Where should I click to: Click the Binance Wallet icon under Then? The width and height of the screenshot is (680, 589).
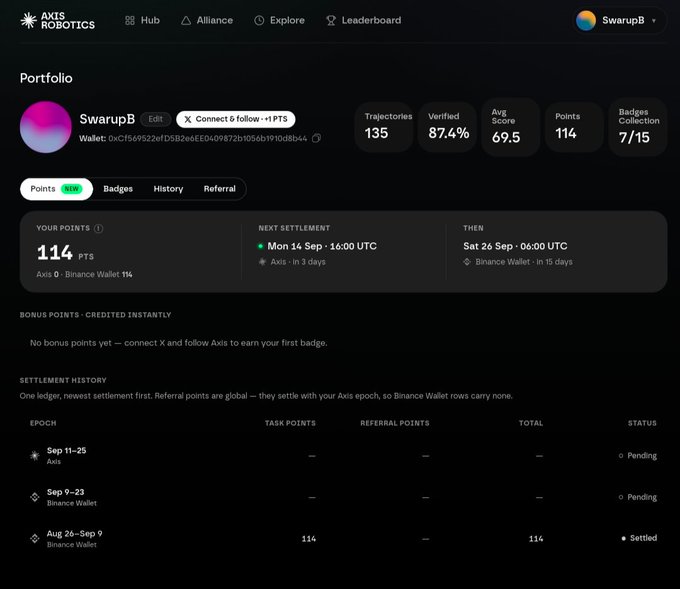point(467,262)
